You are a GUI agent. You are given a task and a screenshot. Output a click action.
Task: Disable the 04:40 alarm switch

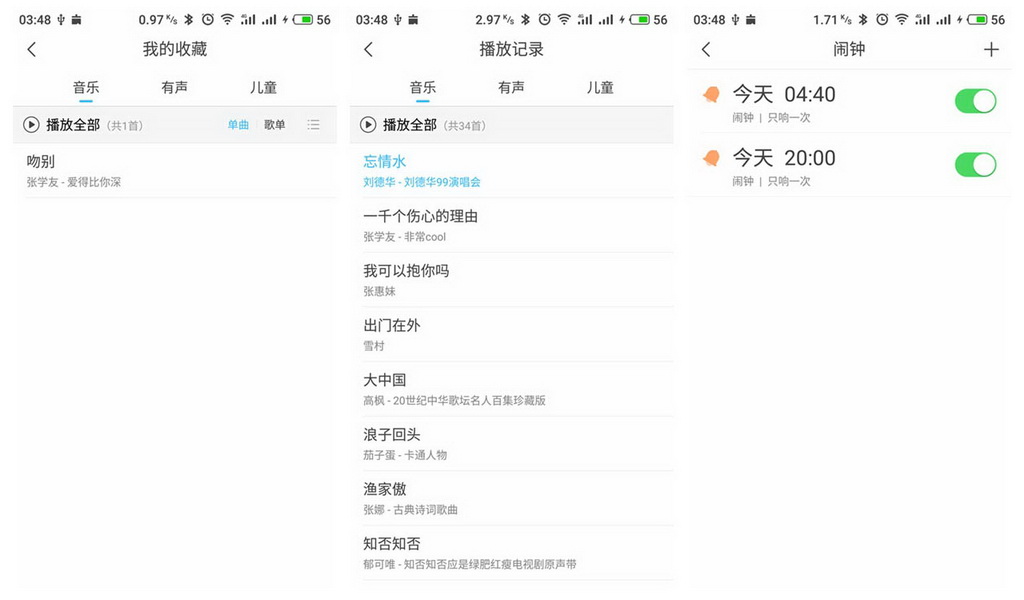[x=975, y=101]
